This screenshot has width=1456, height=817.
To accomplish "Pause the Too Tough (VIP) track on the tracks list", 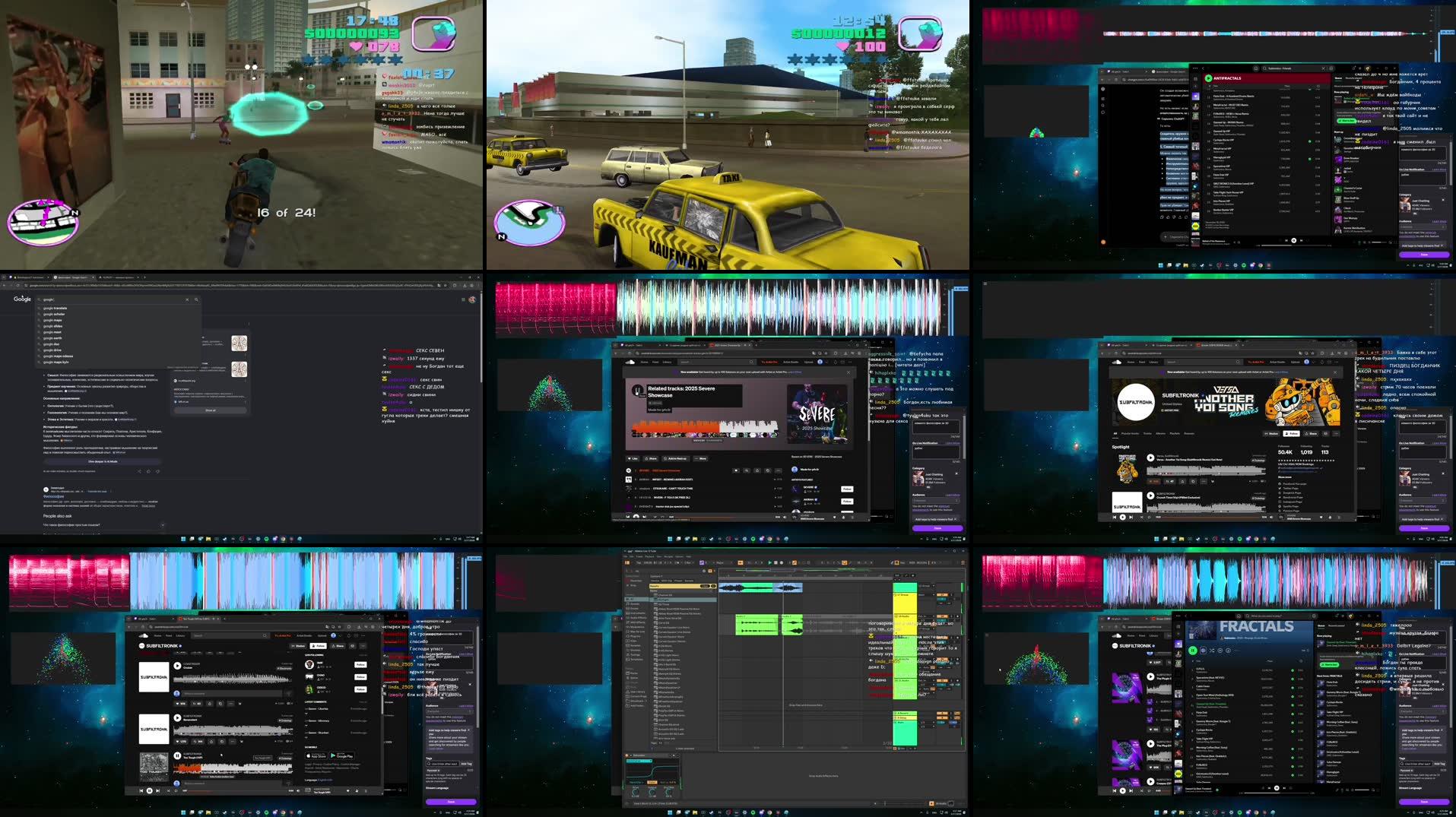I will coord(177,755).
